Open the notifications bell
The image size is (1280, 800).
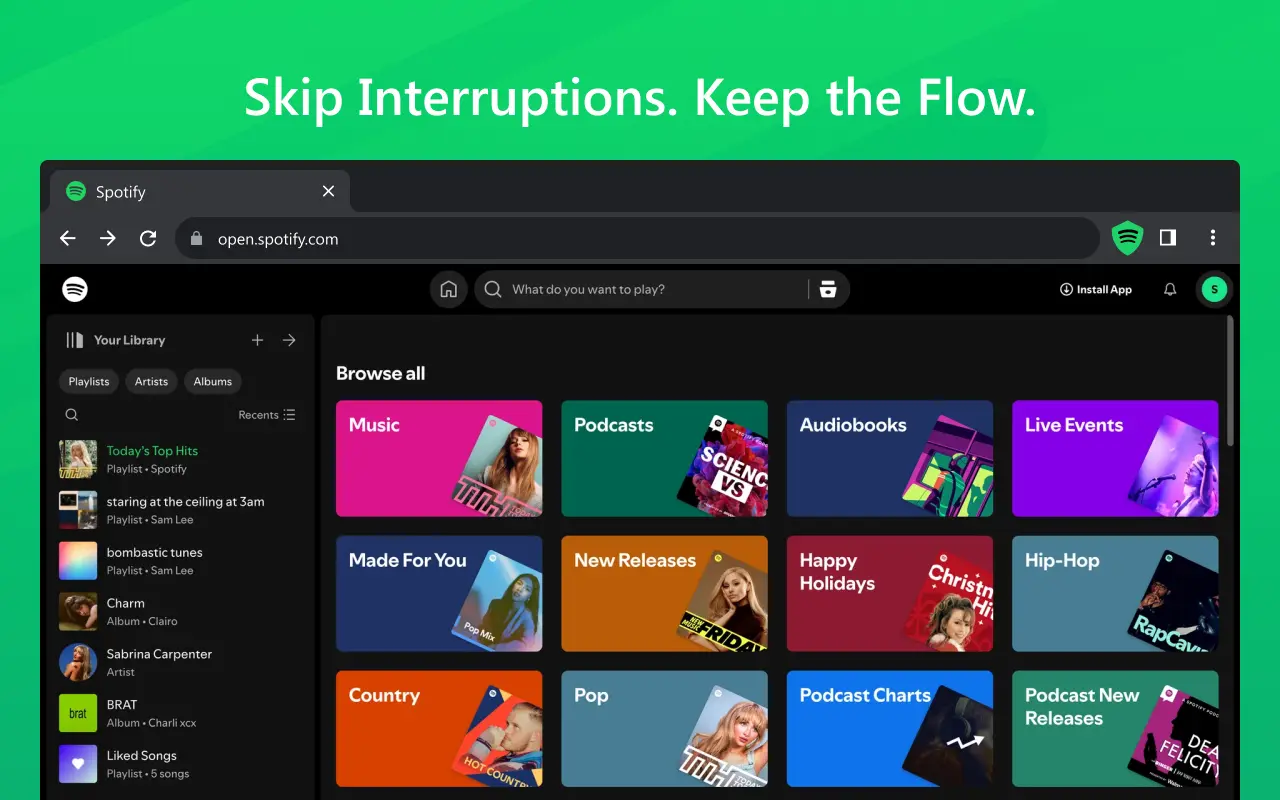point(1170,289)
